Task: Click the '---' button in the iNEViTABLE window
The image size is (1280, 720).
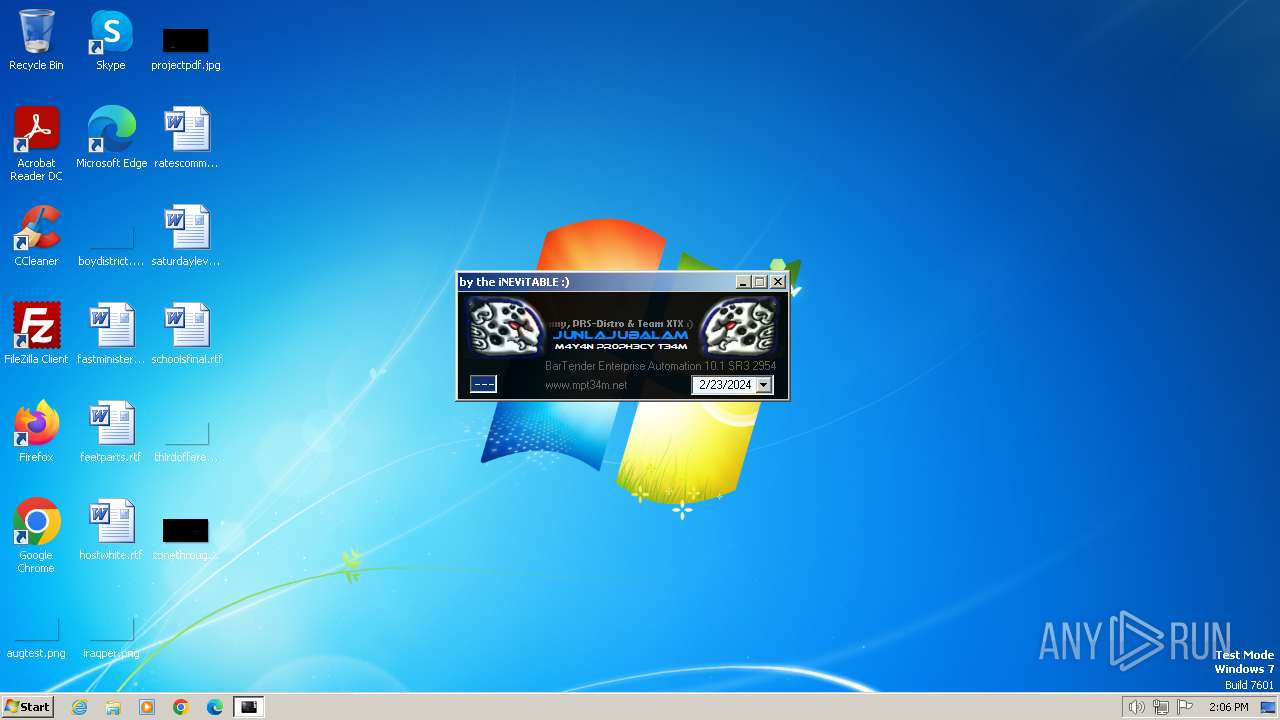Action: click(x=483, y=384)
